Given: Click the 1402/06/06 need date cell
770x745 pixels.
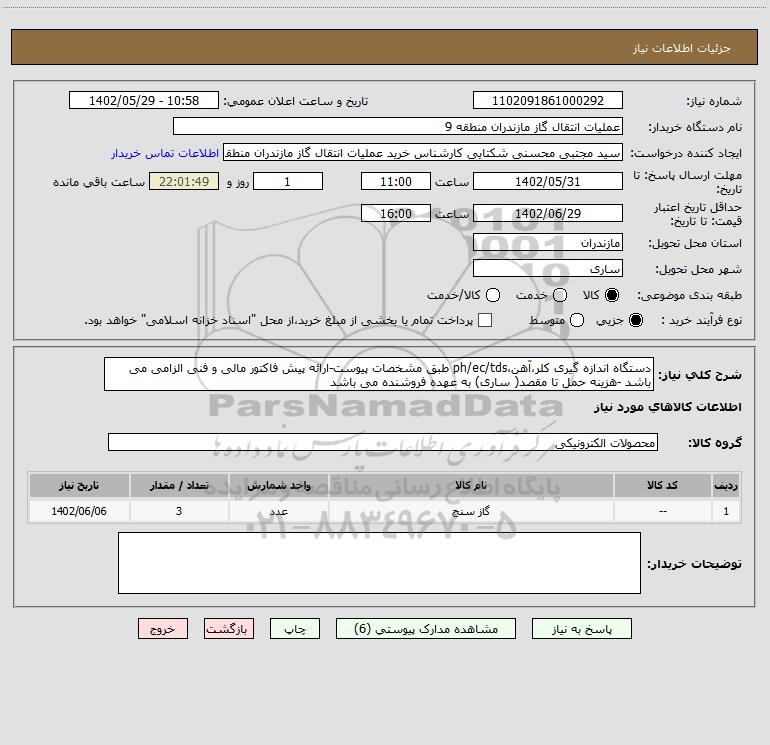Looking at the screenshot, I should click(79, 511).
